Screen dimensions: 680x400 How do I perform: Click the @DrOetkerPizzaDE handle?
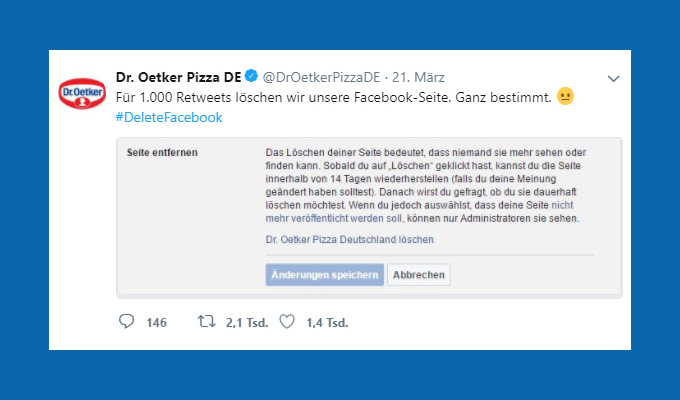coord(320,77)
